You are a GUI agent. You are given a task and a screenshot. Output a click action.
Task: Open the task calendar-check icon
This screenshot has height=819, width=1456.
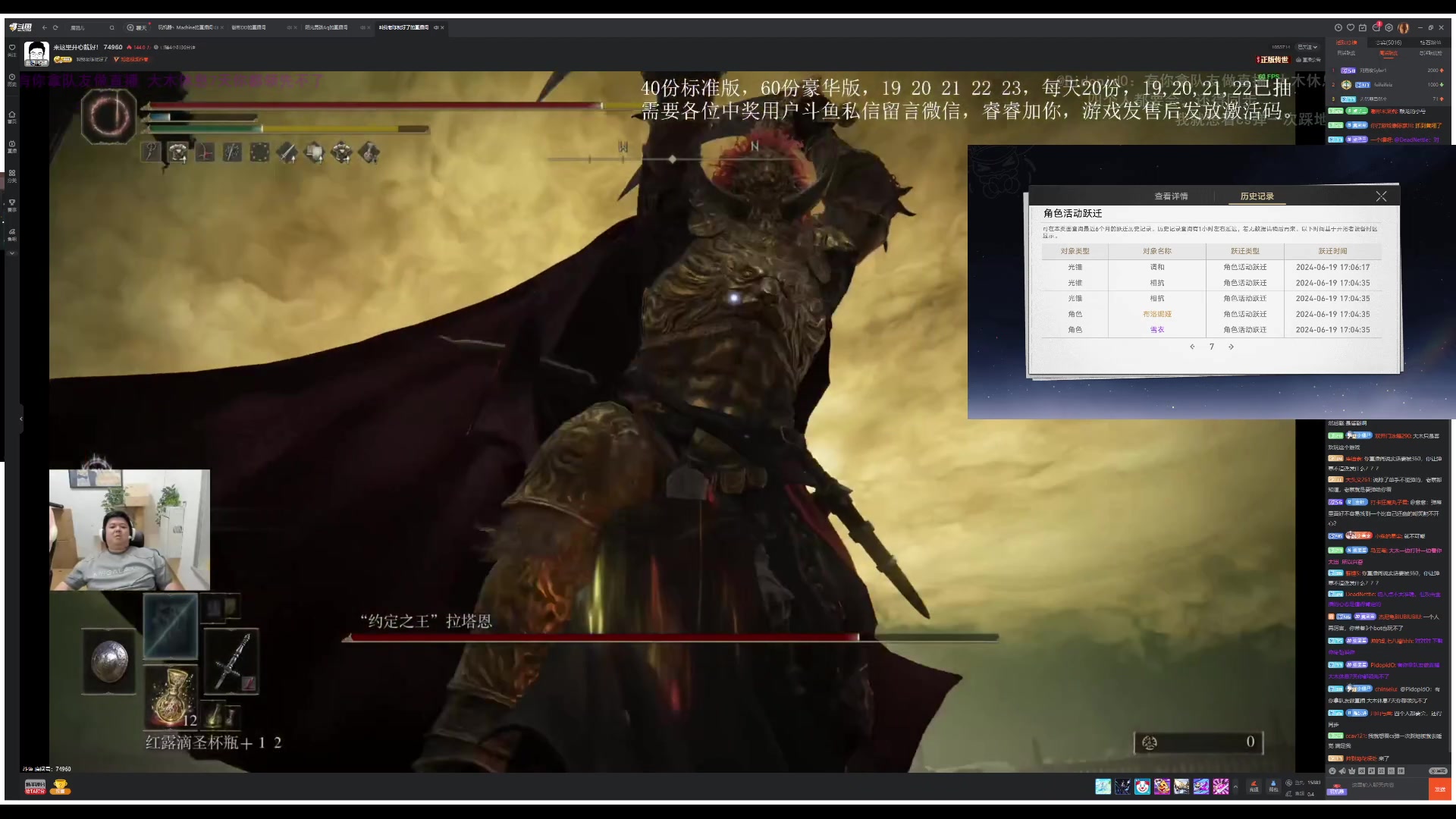pos(1363,27)
